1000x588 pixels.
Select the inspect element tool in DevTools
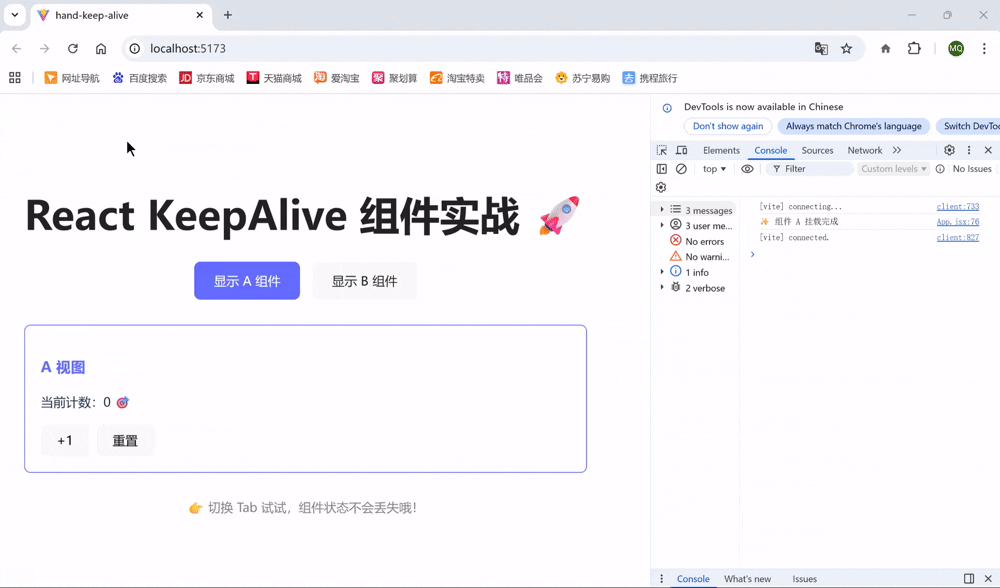[x=661, y=150]
